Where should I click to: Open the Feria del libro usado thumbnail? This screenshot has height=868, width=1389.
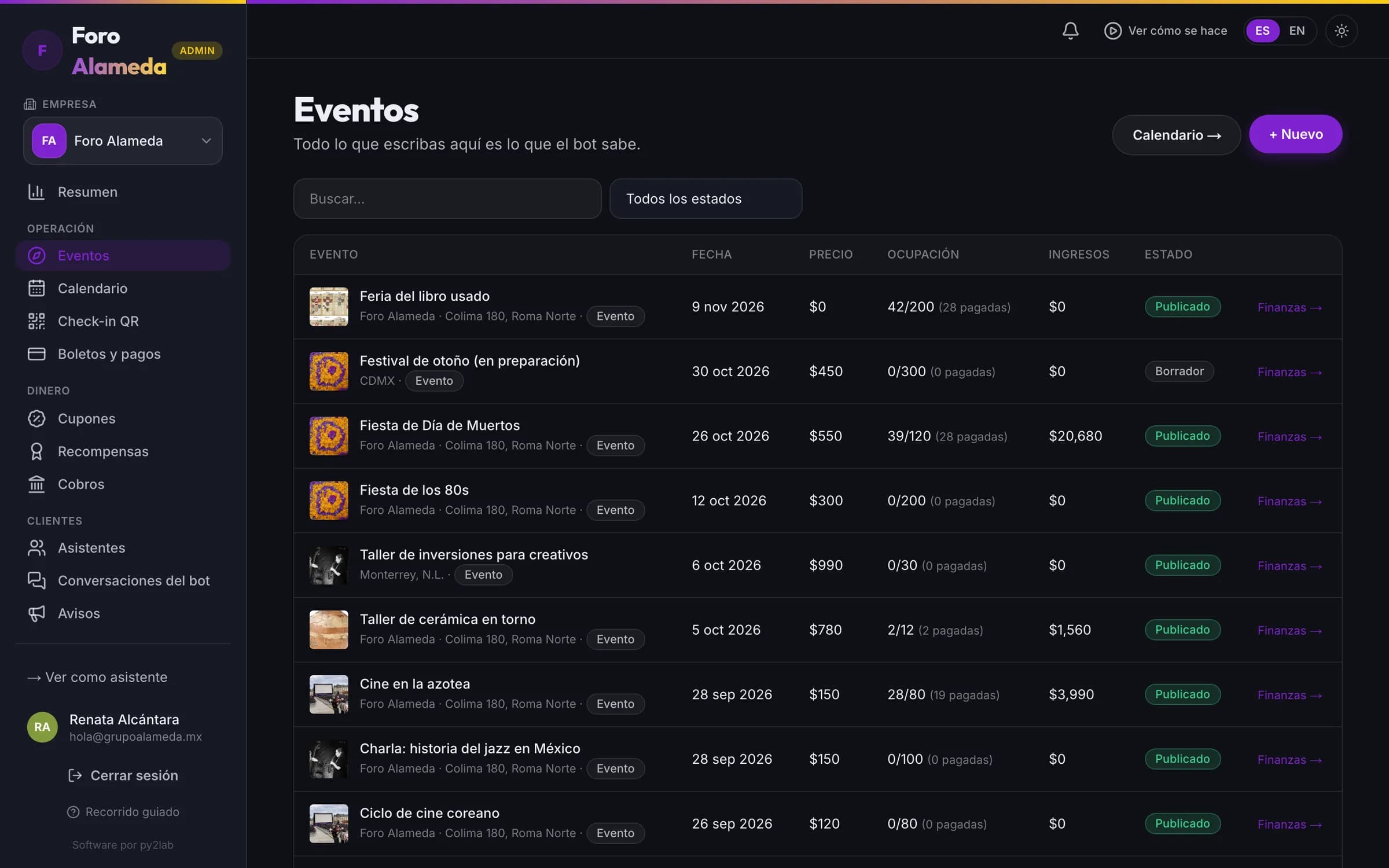pos(329,307)
